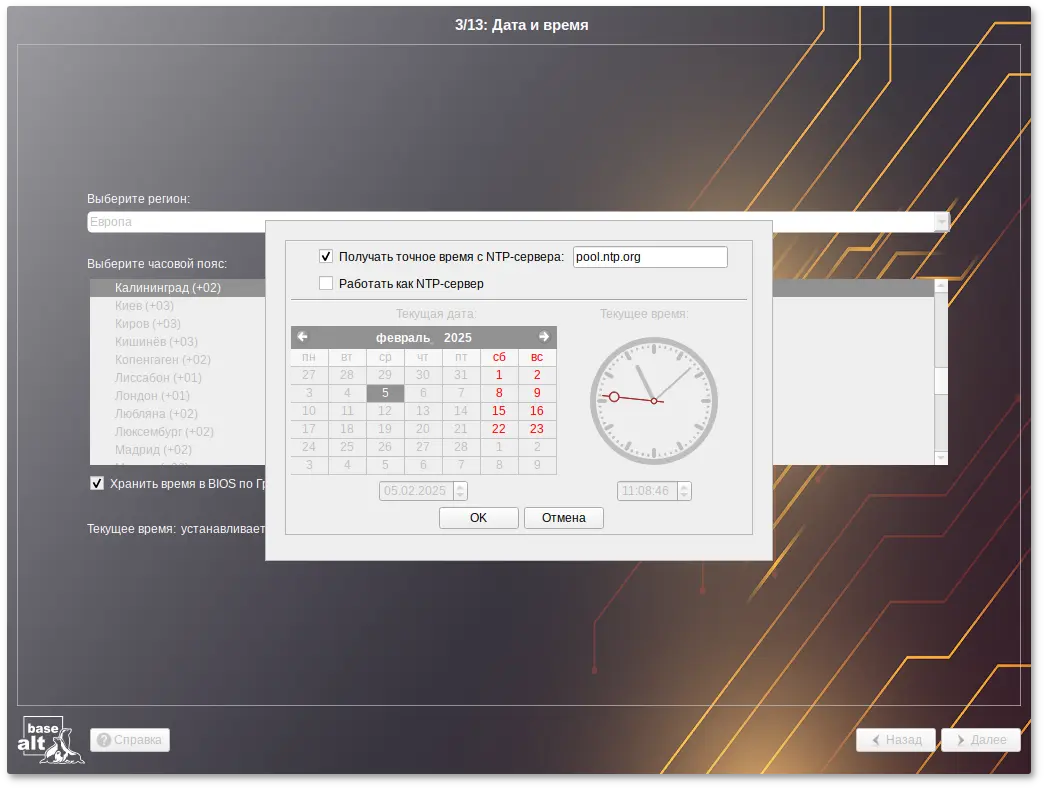
Task: Click the Справка help button
Action: coord(130,740)
